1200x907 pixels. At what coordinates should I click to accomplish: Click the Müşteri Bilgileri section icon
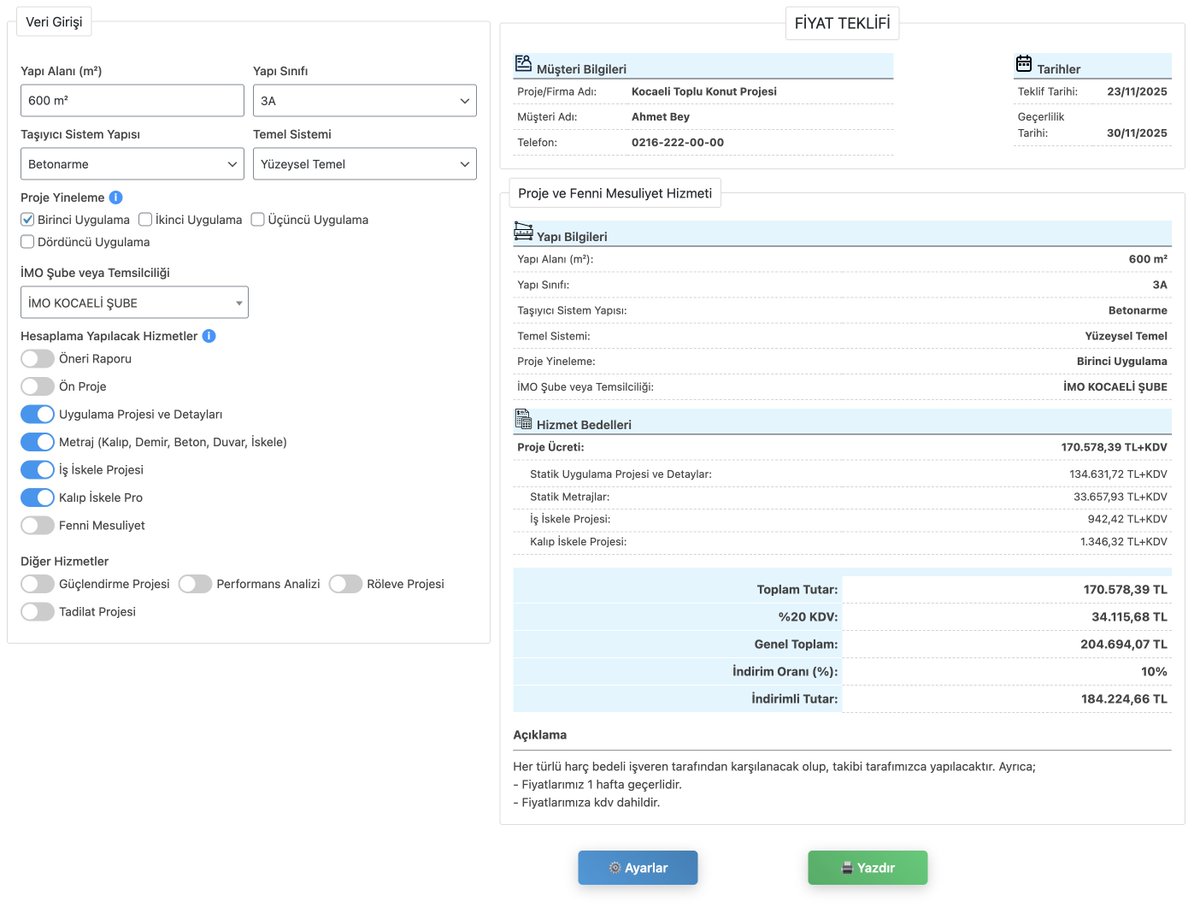[523, 64]
